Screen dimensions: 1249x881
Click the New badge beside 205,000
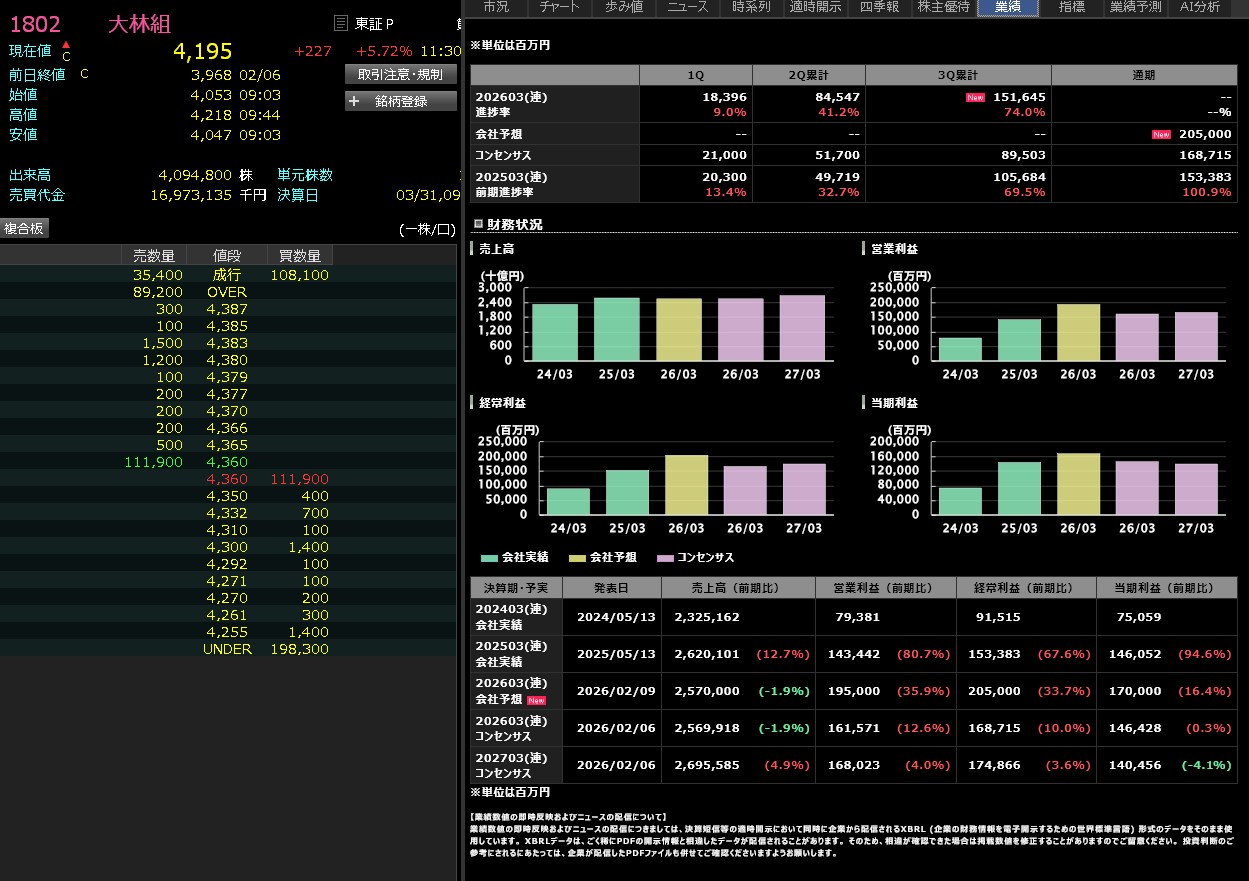click(x=1161, y=134)
